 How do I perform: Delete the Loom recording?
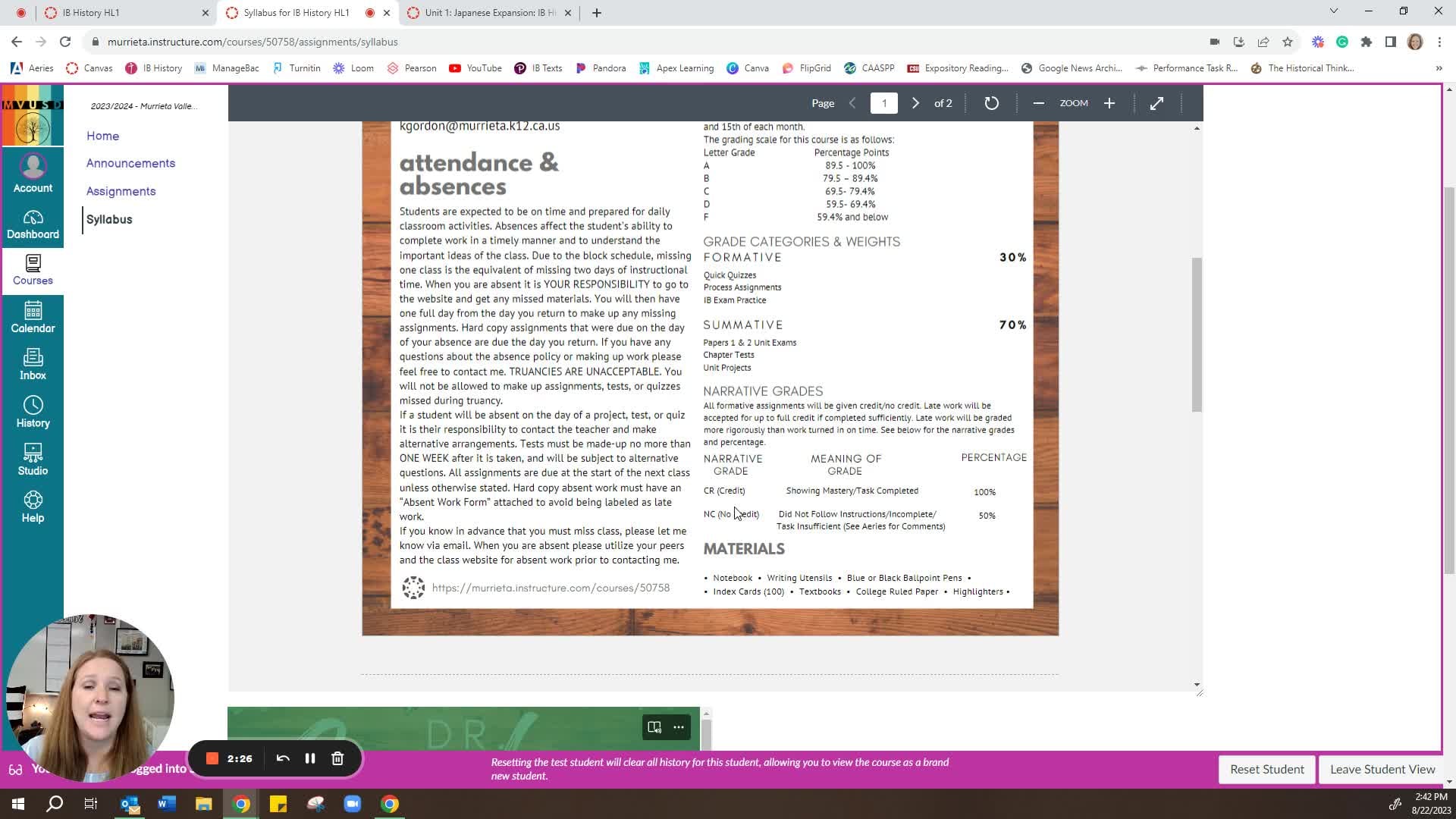(337, 758)
